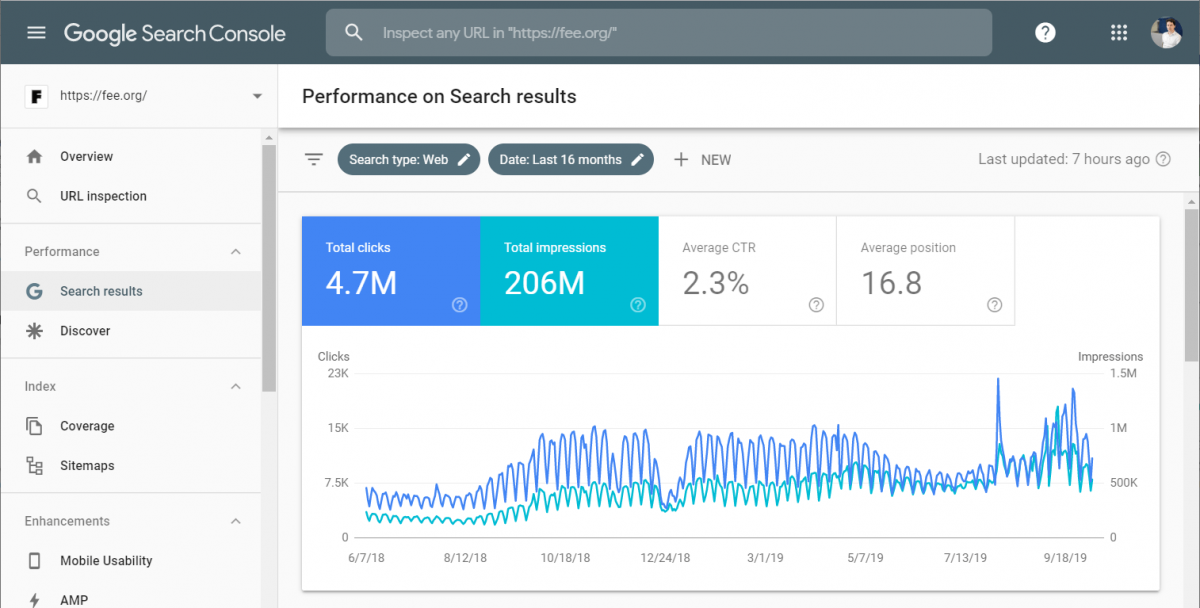This screenshot has width=1200, height=608.
Task: Open URL inspection in the sidebar
Action: point(130,196)
